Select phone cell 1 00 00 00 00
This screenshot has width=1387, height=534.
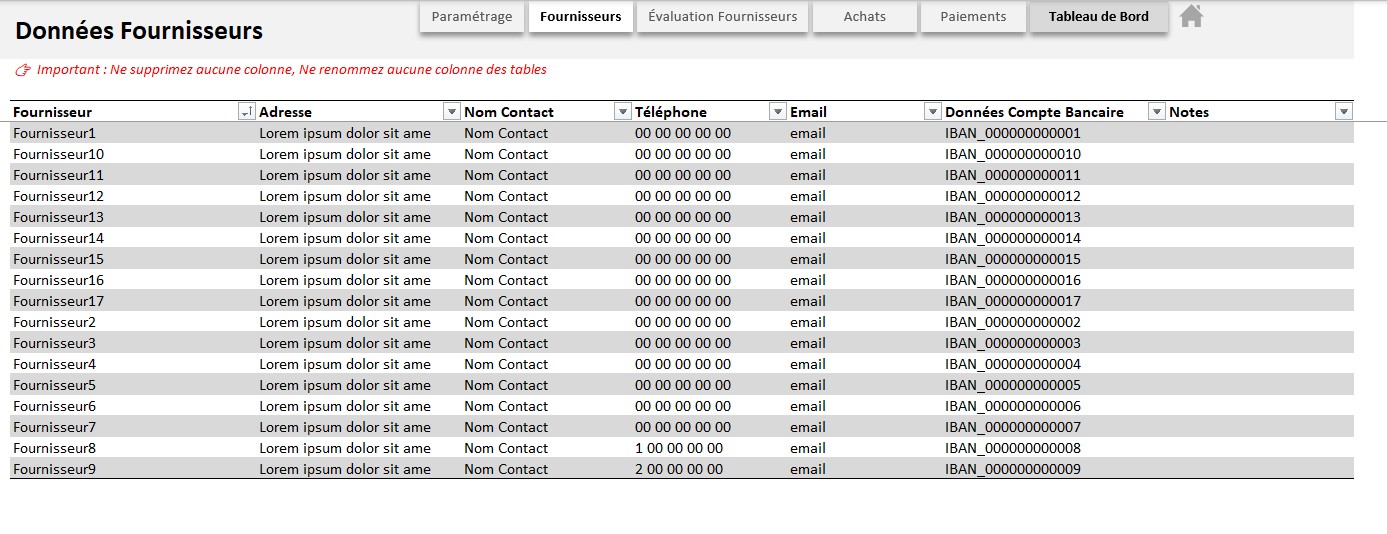(x=678, y=448)
